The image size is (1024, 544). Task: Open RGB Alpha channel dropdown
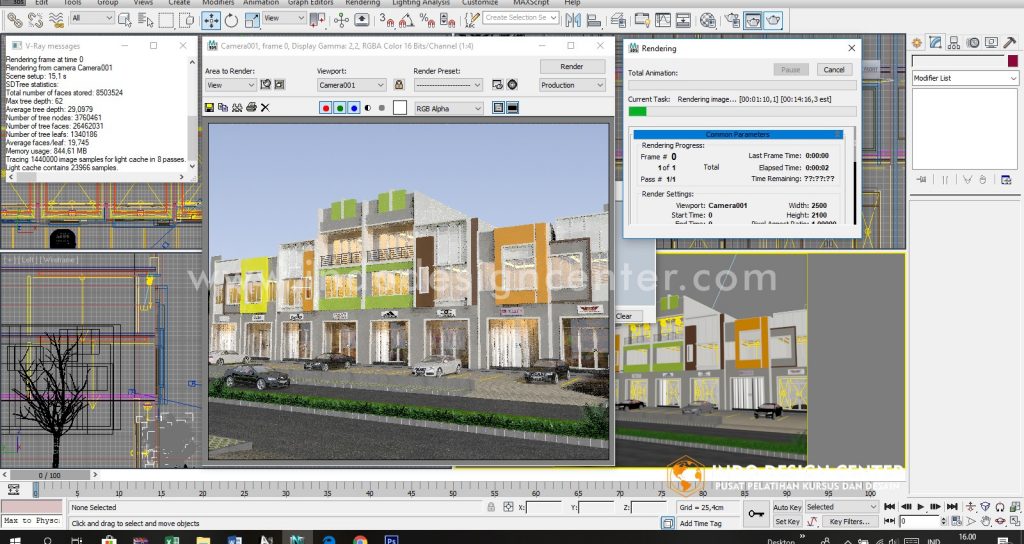448,108
